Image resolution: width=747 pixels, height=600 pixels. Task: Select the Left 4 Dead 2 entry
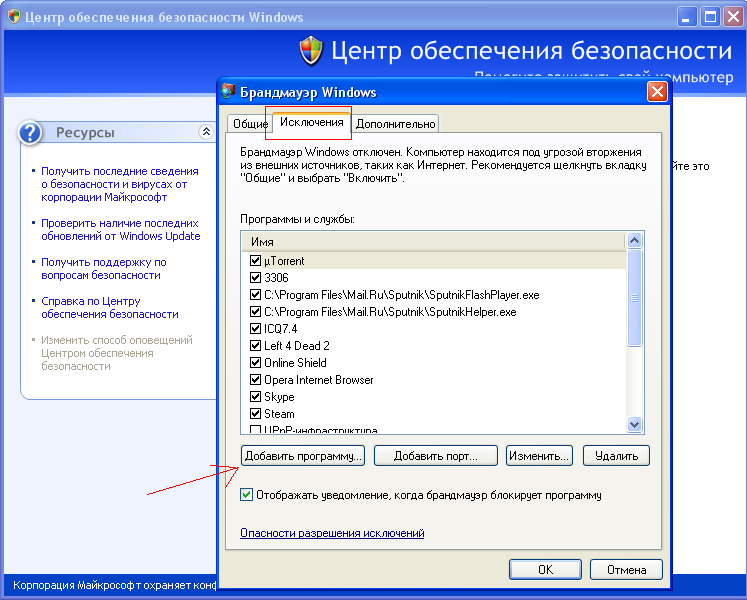tap(297, 346)
